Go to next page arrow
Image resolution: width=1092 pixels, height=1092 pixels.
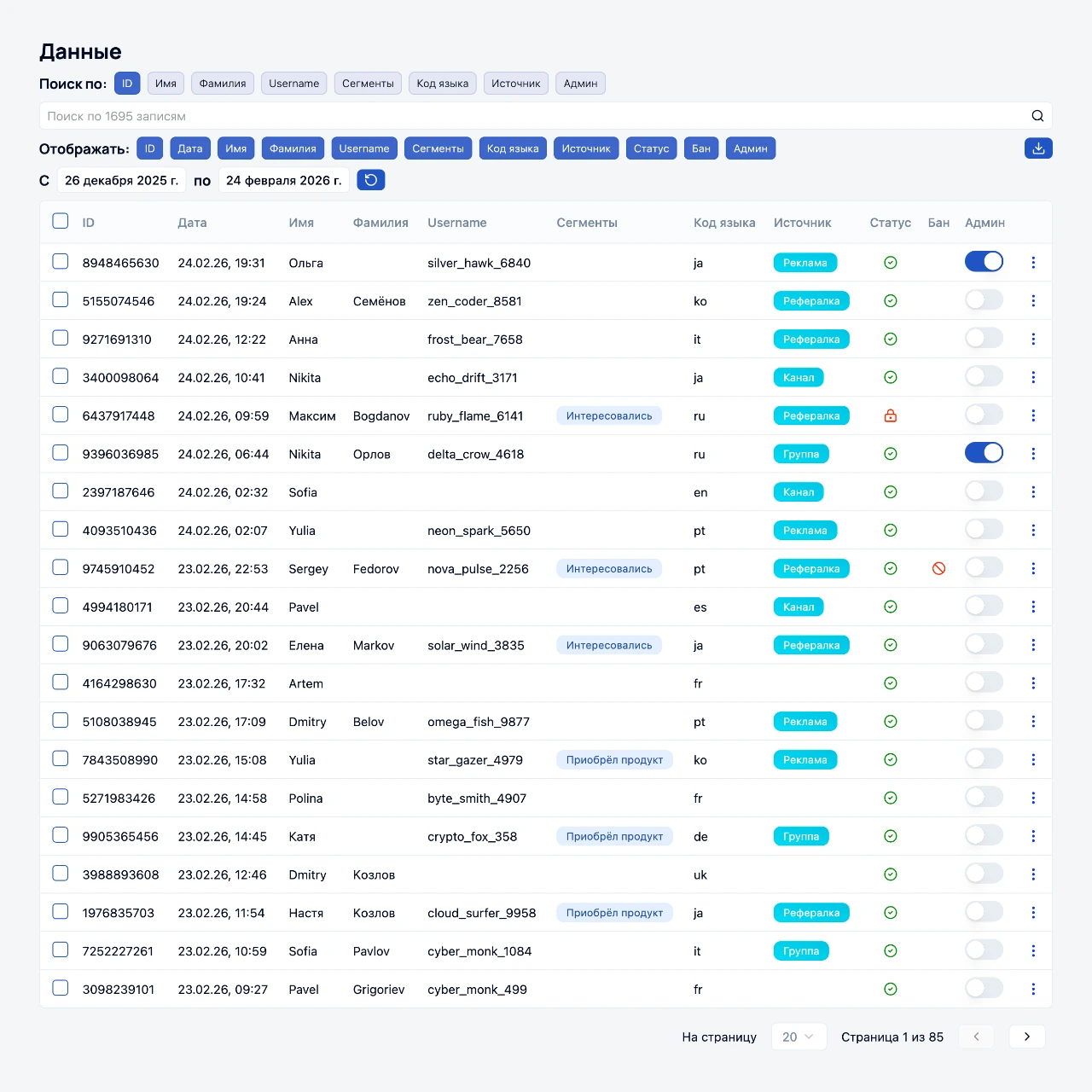coord(1027,1037)
